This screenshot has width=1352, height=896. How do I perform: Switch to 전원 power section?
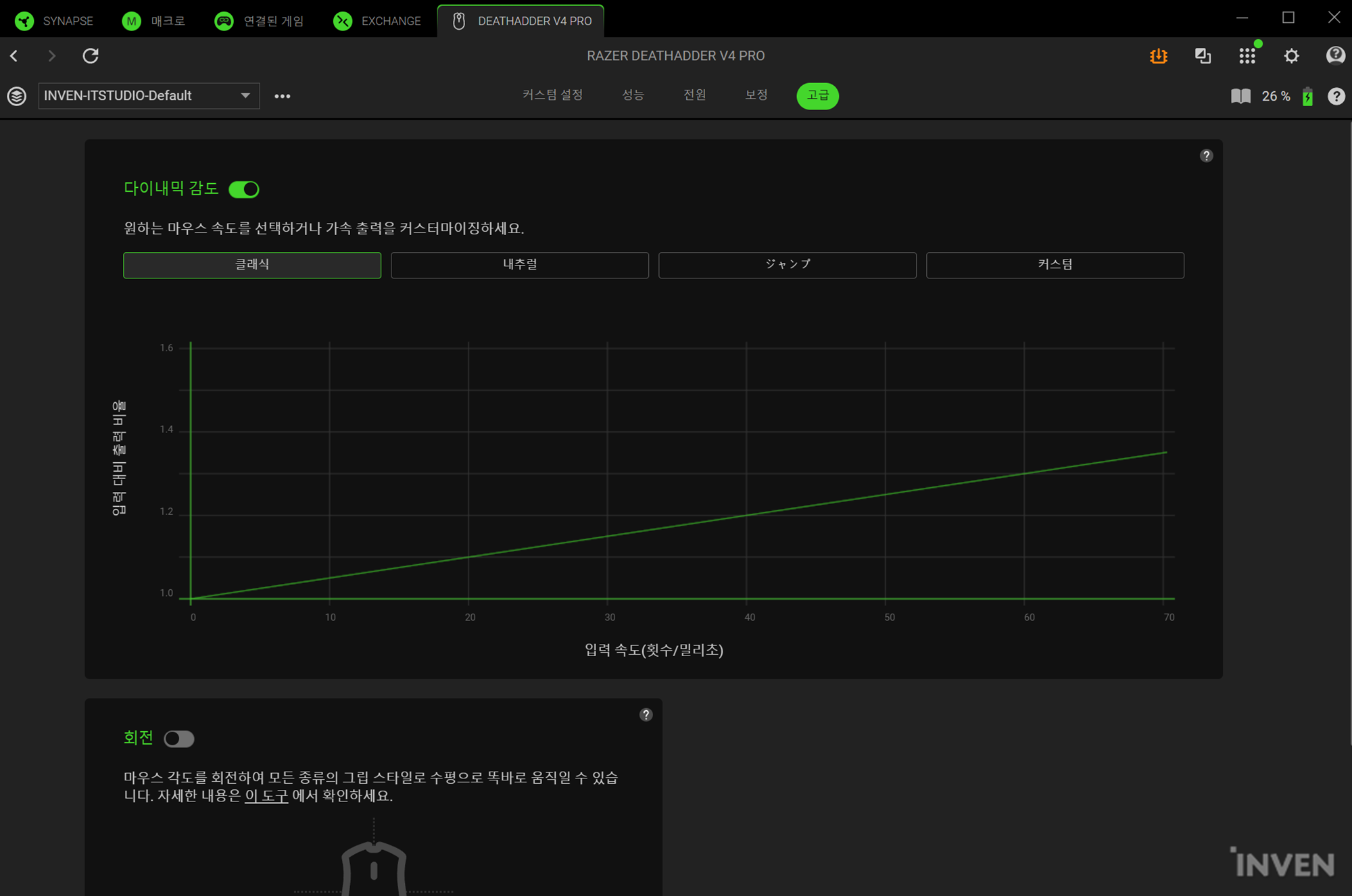click(x=694, y=95)
